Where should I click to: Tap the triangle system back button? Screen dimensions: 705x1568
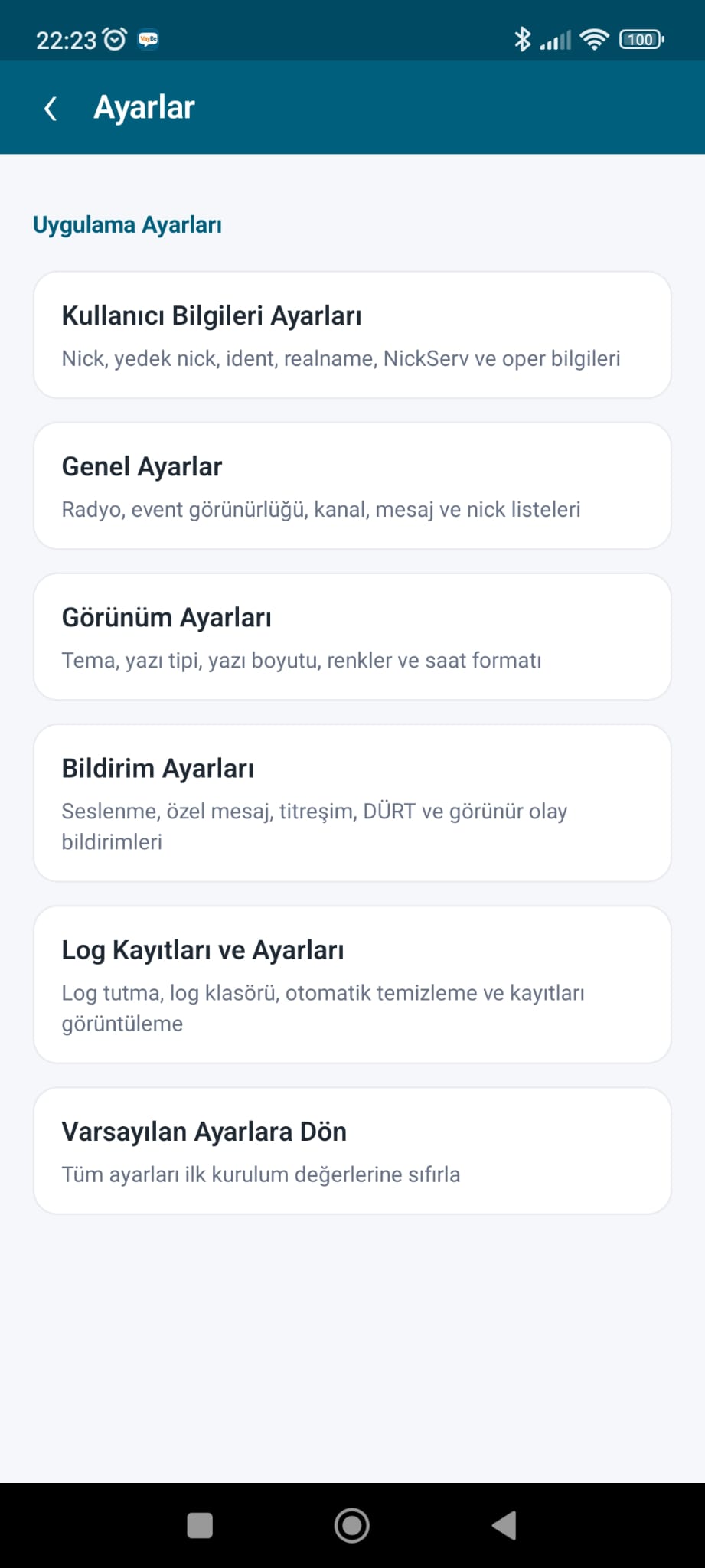click(x=504, y=1526)
